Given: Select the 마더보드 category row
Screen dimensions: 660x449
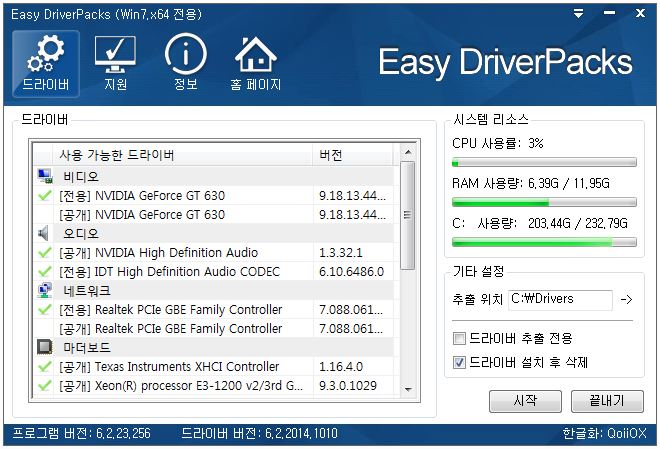Looking at the screenshot, I should pos(215,347).
